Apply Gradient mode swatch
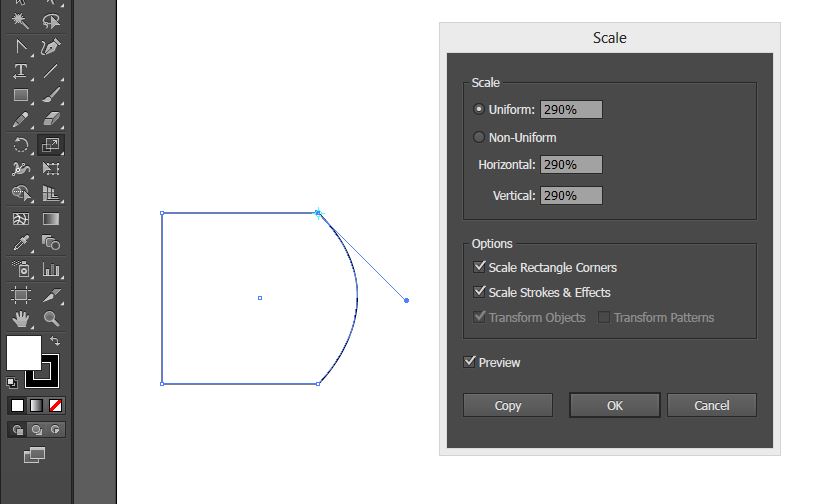The height and width of the screenshot is (504, 829). tap(36, 406)
